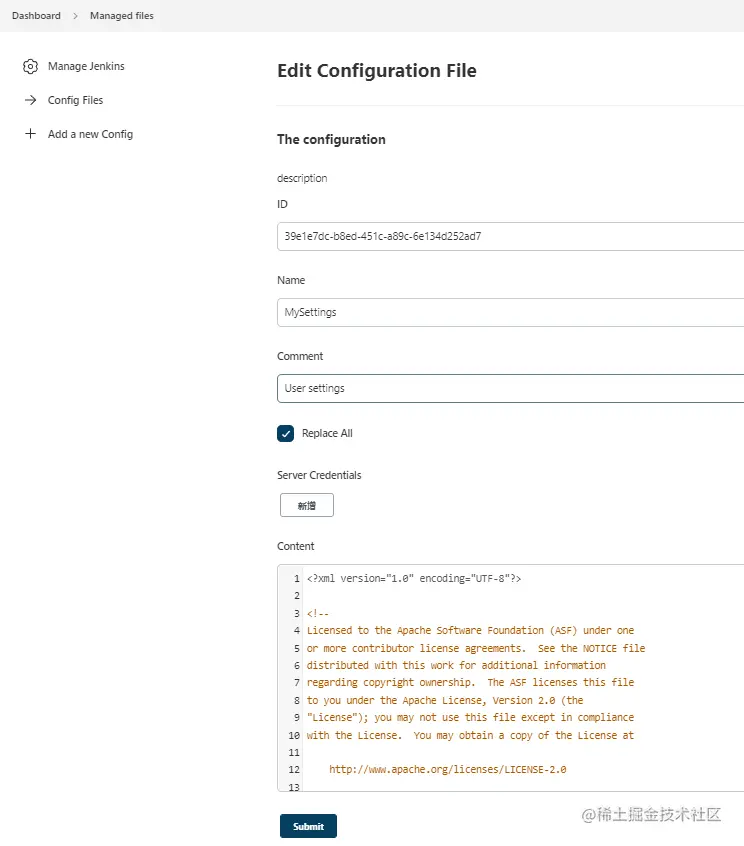Click the Manage Jenkins gear icon
The image size is (744, 846).
tap(30, 66)
